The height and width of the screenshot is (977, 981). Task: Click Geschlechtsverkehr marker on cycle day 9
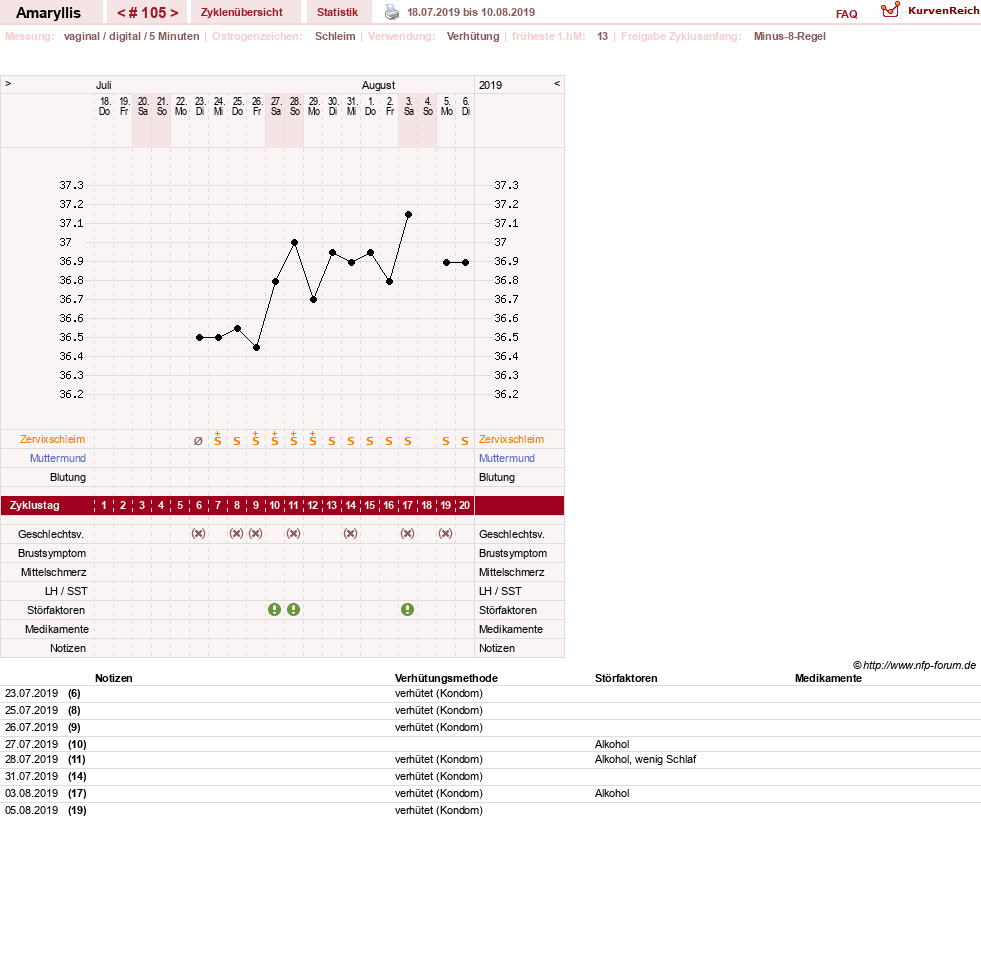point(255,534)
